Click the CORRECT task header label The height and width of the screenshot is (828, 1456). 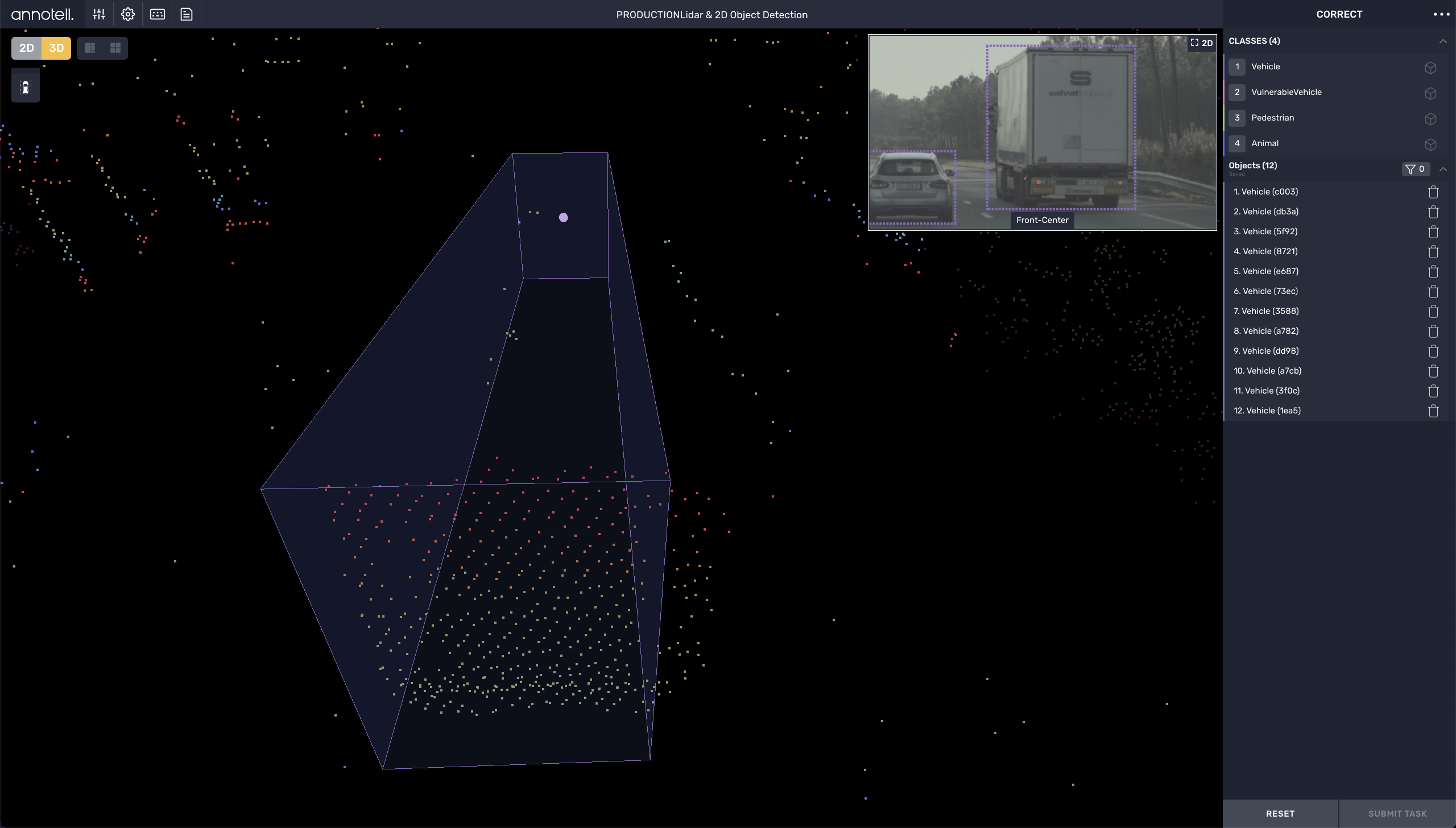tap(1339, 14)
